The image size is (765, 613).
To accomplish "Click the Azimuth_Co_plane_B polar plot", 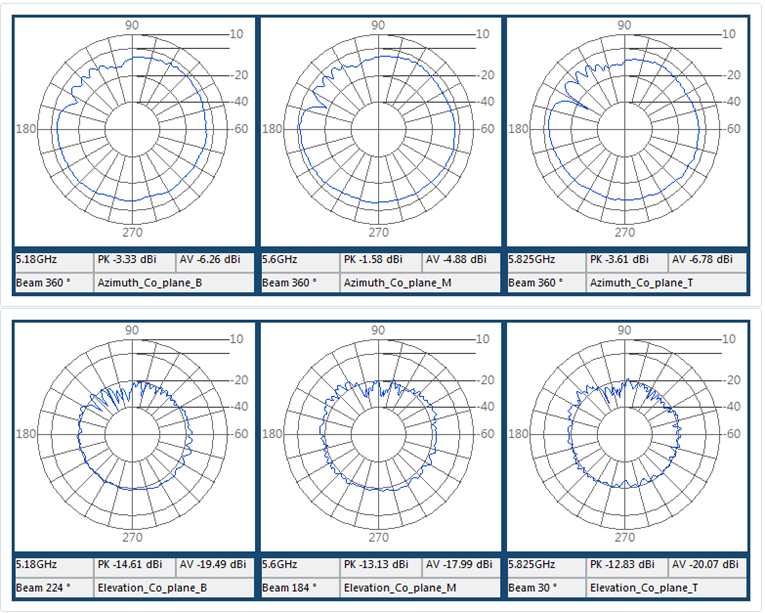I will (x=132, y=128).
